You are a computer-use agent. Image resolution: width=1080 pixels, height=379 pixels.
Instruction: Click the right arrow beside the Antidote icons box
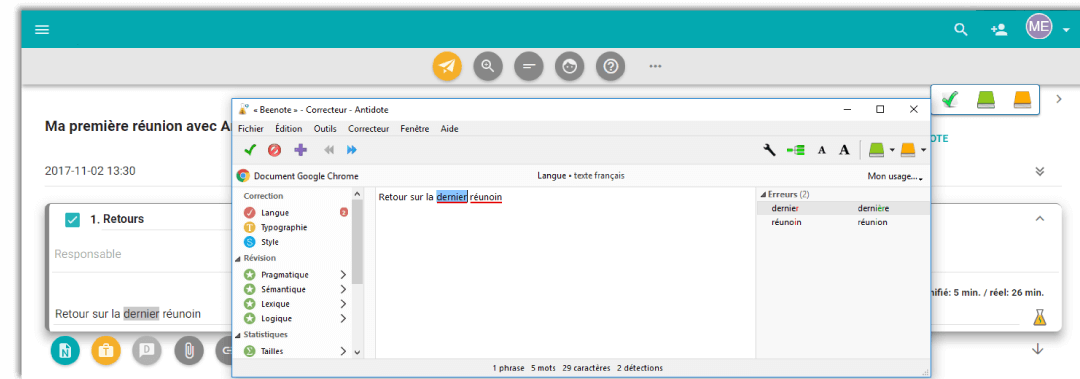pyautogui.click(x=1059, y=99)
